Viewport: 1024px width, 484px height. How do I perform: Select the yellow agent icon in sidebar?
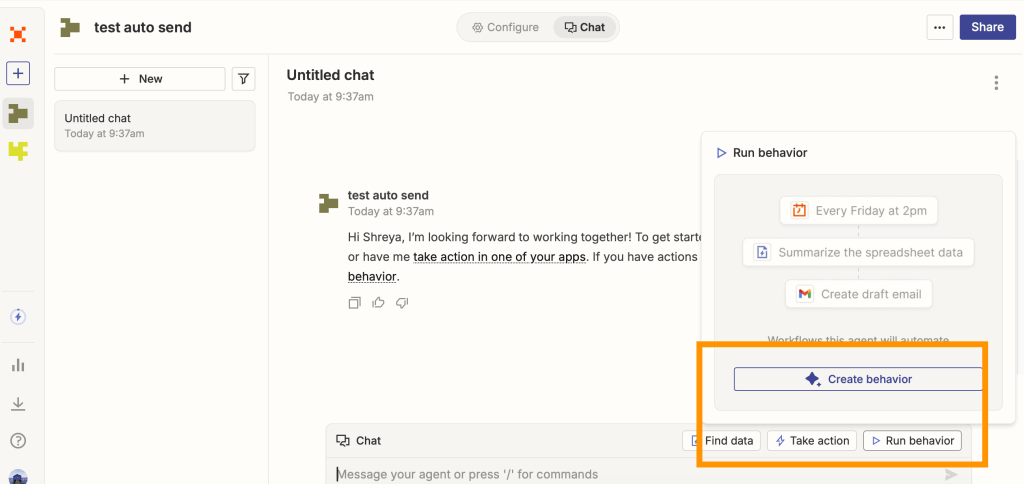(18, 151)
